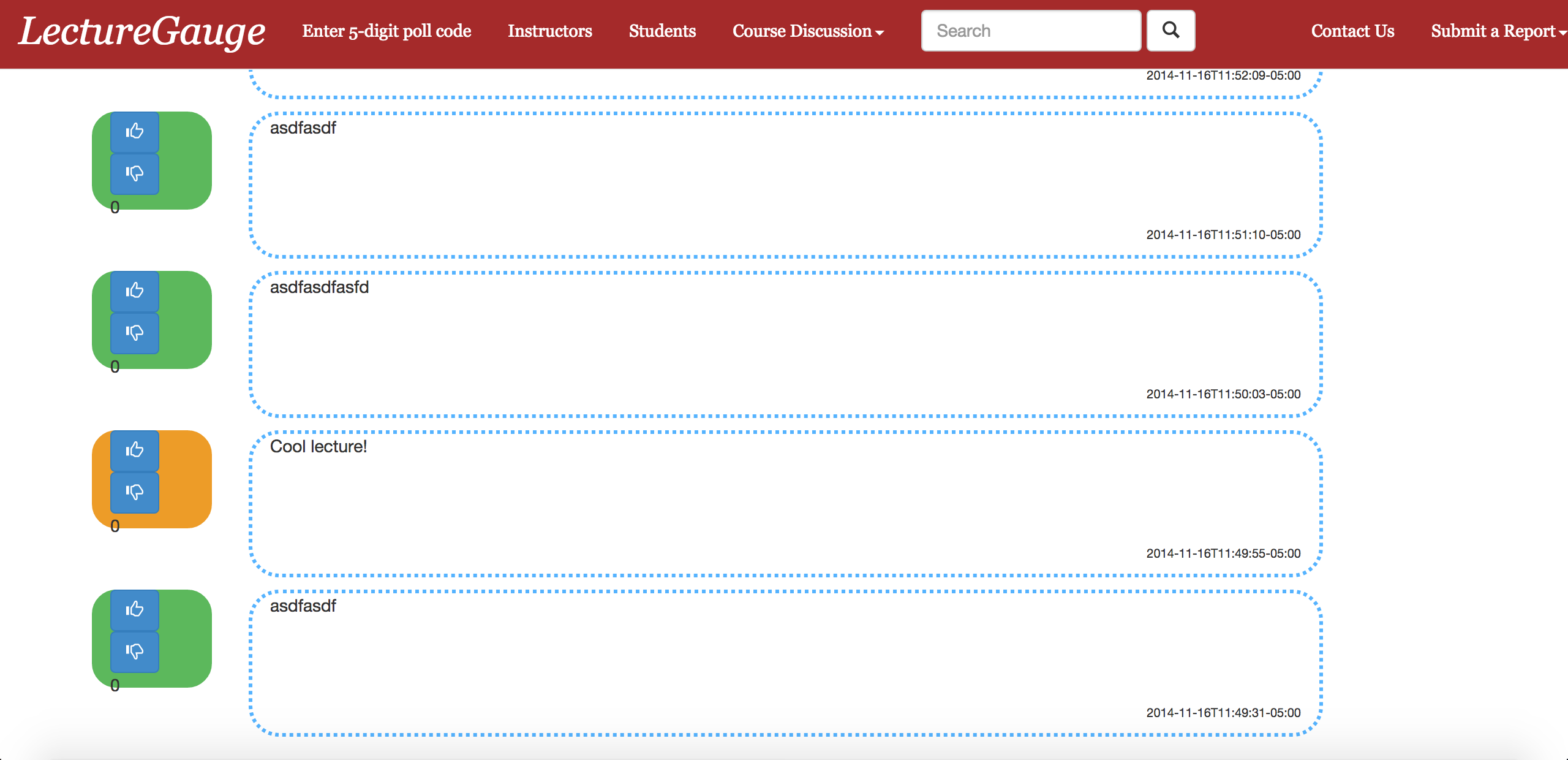Select the 'Cool lecture!' comment text
The image size is (1568, 760).
coord(318,447)
